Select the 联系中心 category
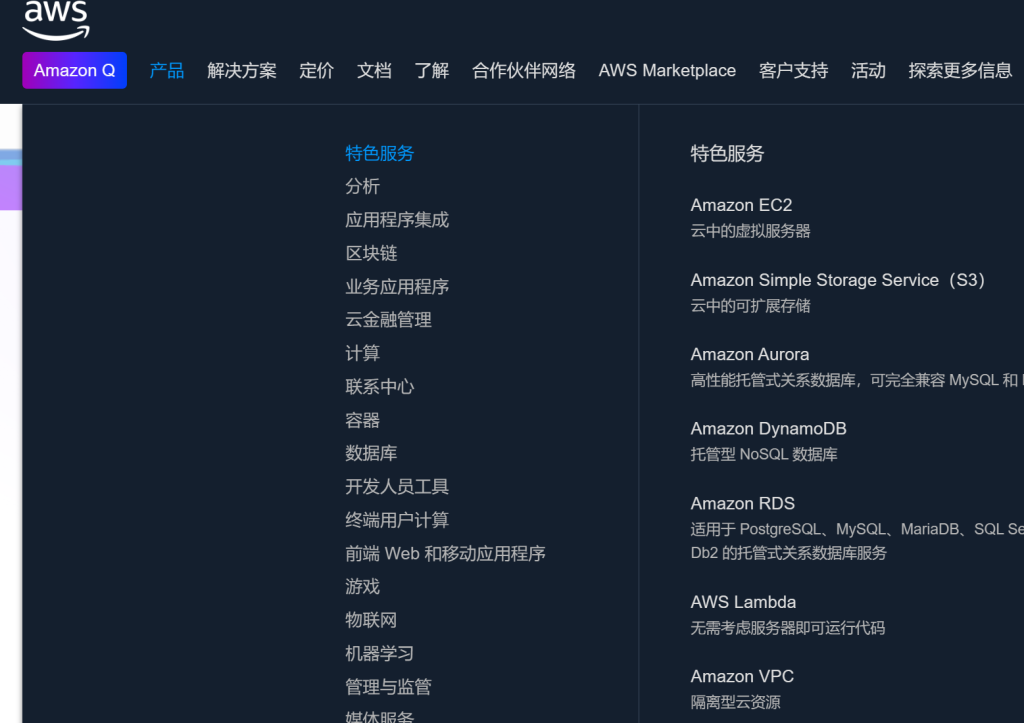This screenshot has width=1024, height=723. (379, 387)
